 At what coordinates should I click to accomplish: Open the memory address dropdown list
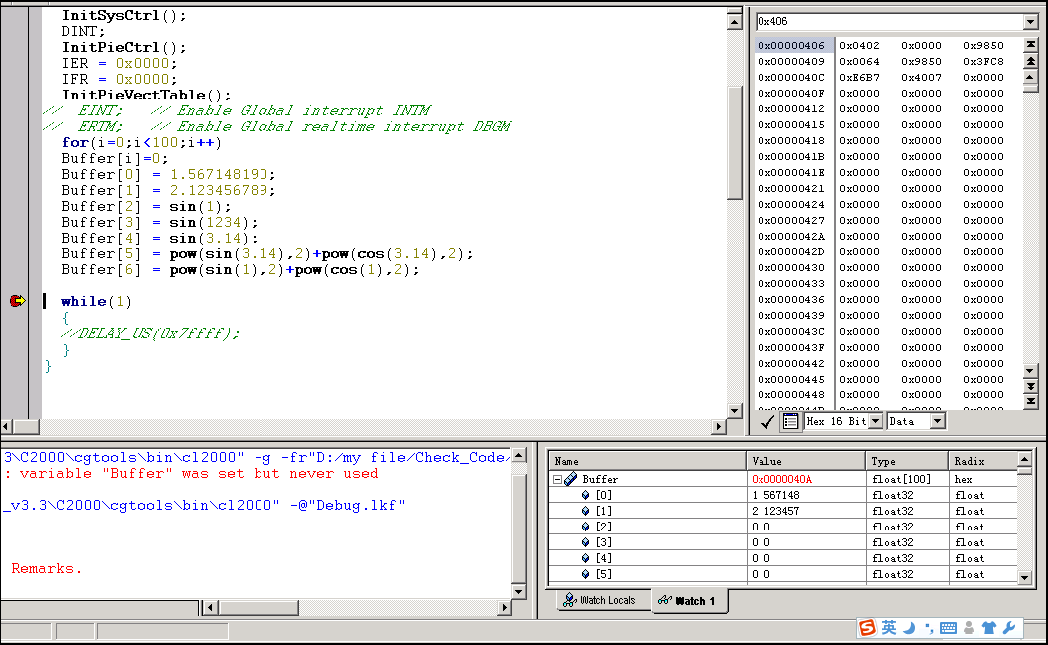coord(1031,22)
